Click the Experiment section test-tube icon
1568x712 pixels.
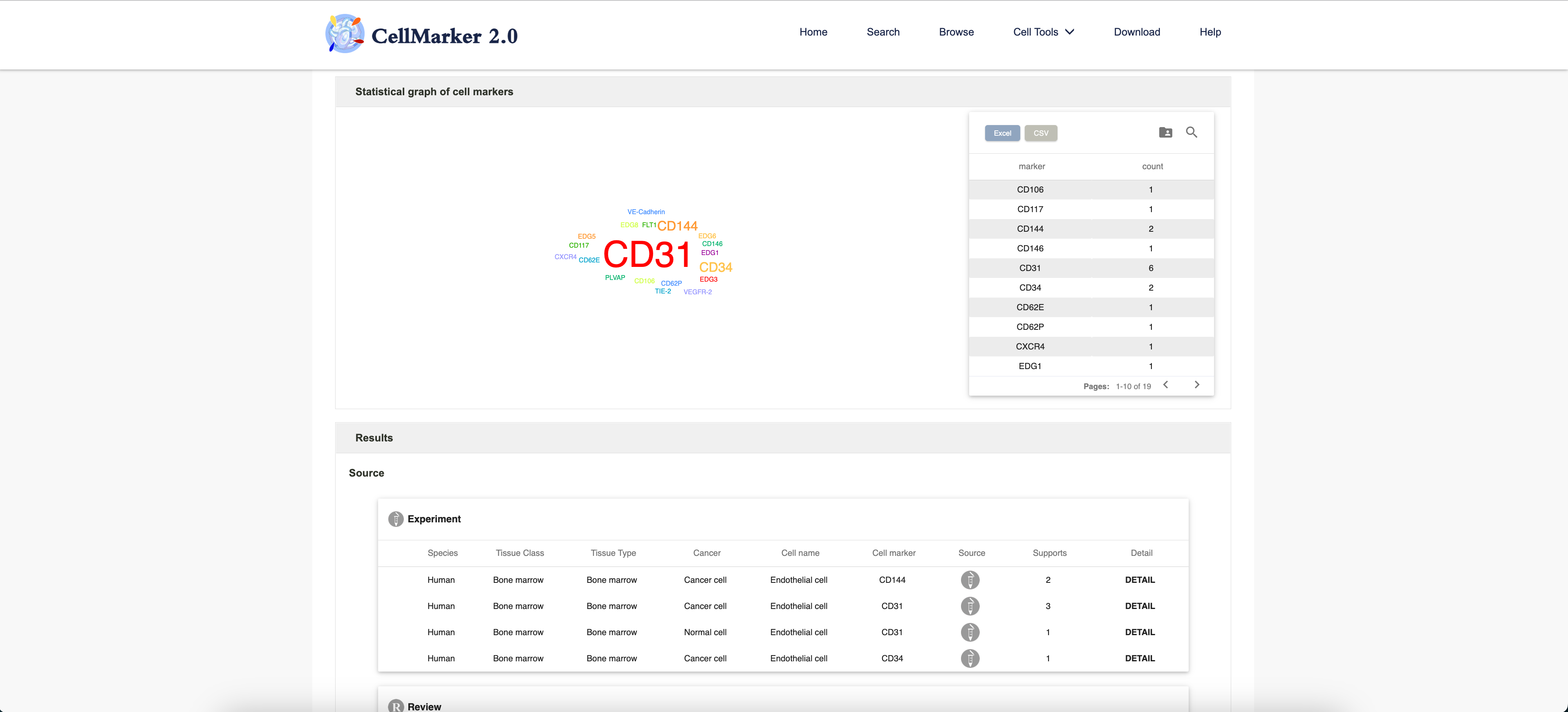396,519
